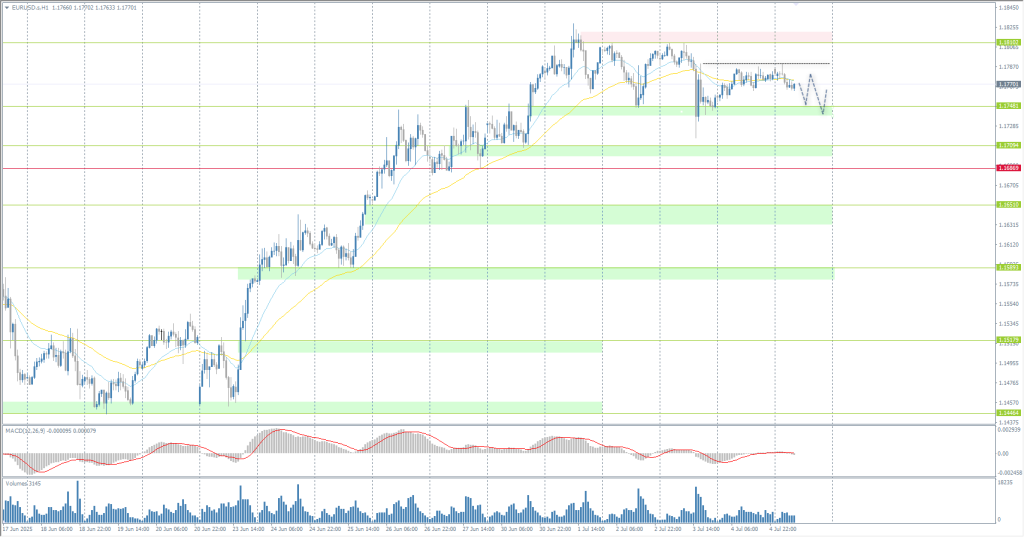The height and width of the screenshot is (537, 1024).
Task: Select the 1.14464 bottom level label
Action: (x=1008, y=413)
